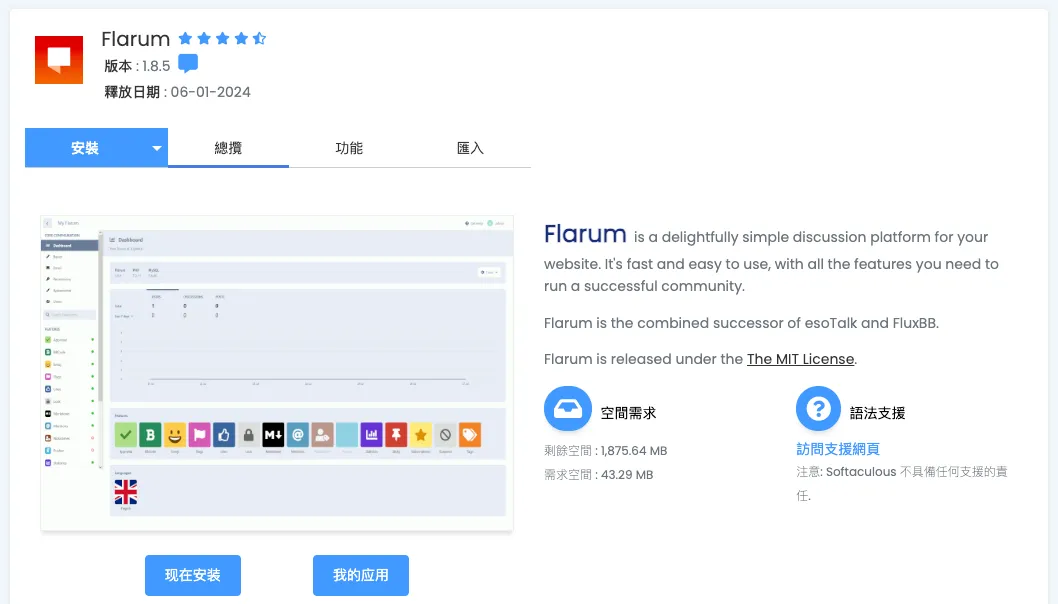This screenshot has width=1058, height=604.
Task: Click the 需求空間 43.29 MB value
Action: 627,475
